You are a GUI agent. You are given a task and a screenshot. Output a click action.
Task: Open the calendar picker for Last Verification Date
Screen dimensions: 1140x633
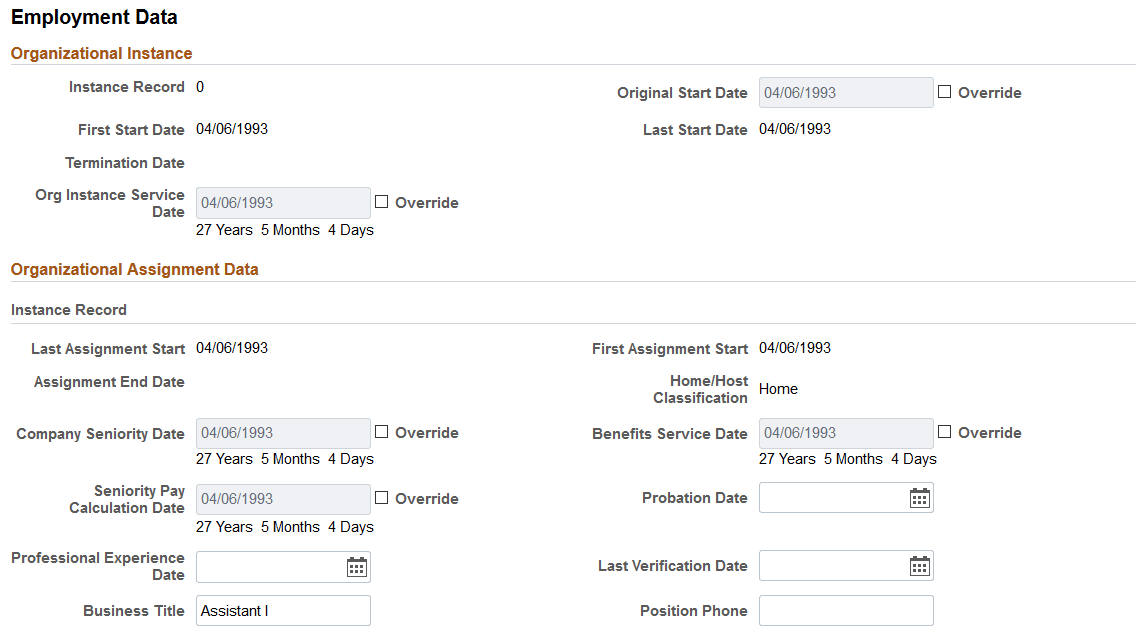coord(919,565)
